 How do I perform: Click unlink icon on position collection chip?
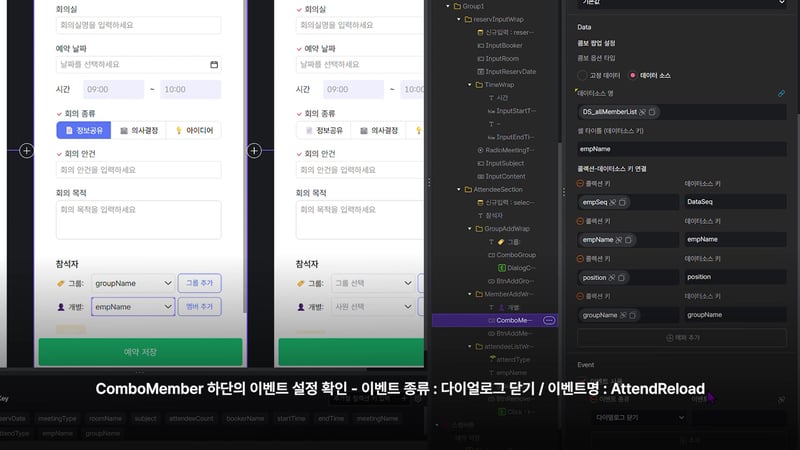[x=612, y=278]
